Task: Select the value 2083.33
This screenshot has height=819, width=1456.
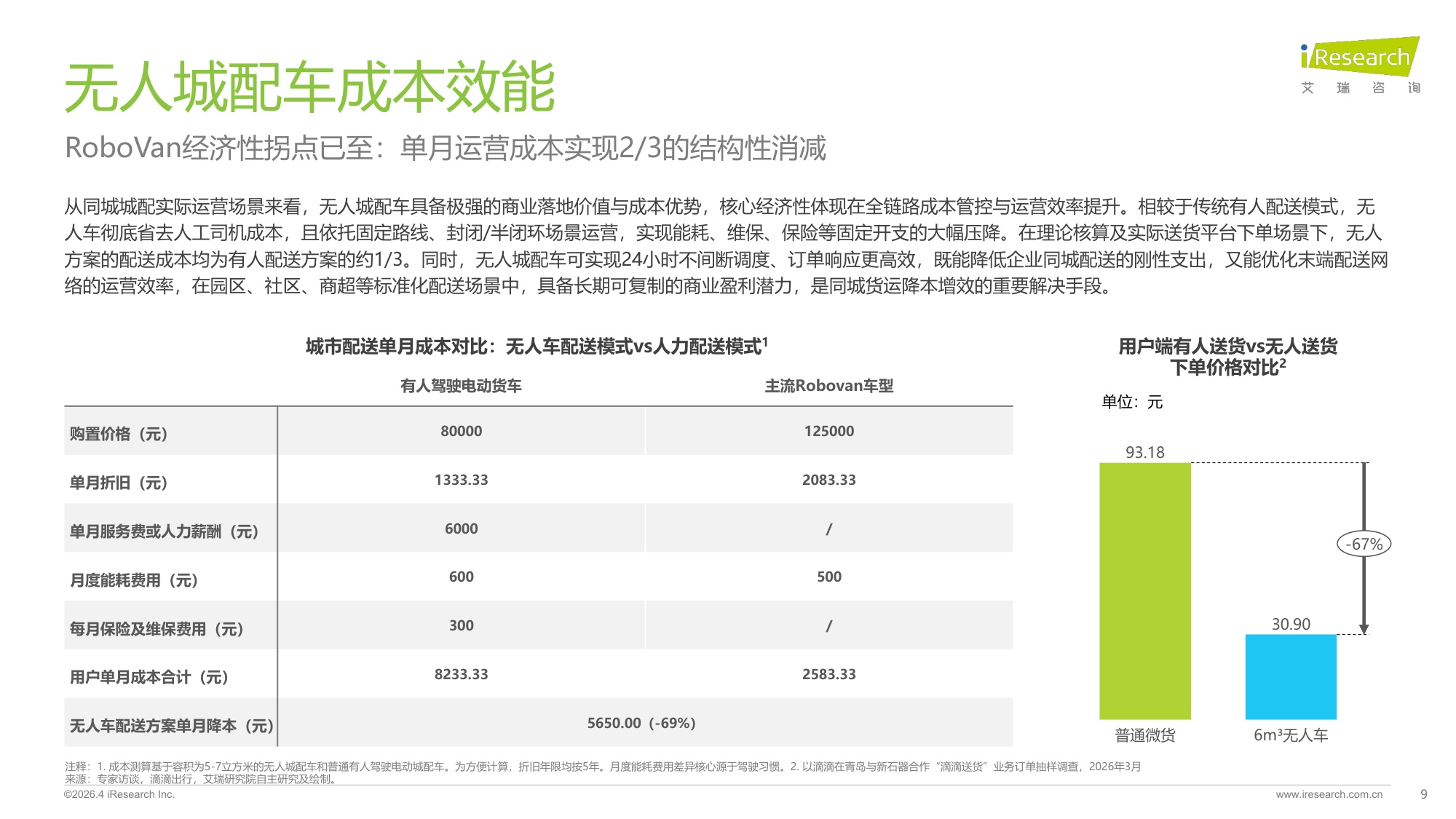Action: (829, 480)
